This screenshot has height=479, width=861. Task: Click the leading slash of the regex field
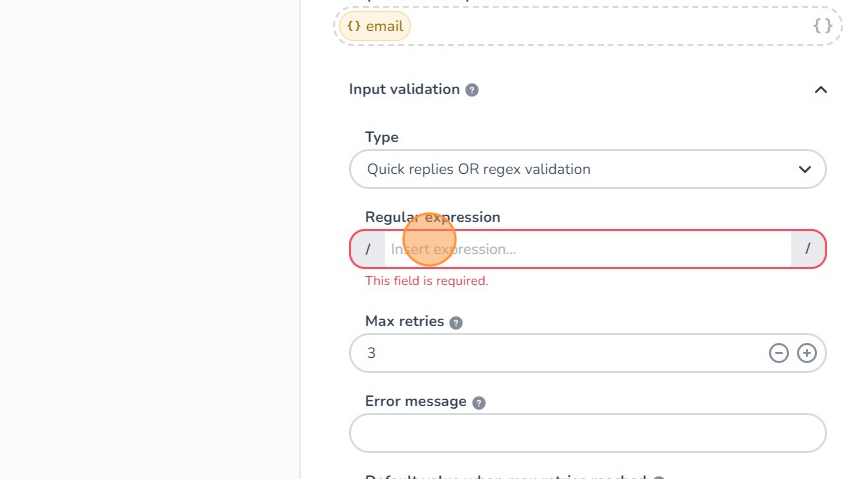pyautogui.click(x=368, y=249)
